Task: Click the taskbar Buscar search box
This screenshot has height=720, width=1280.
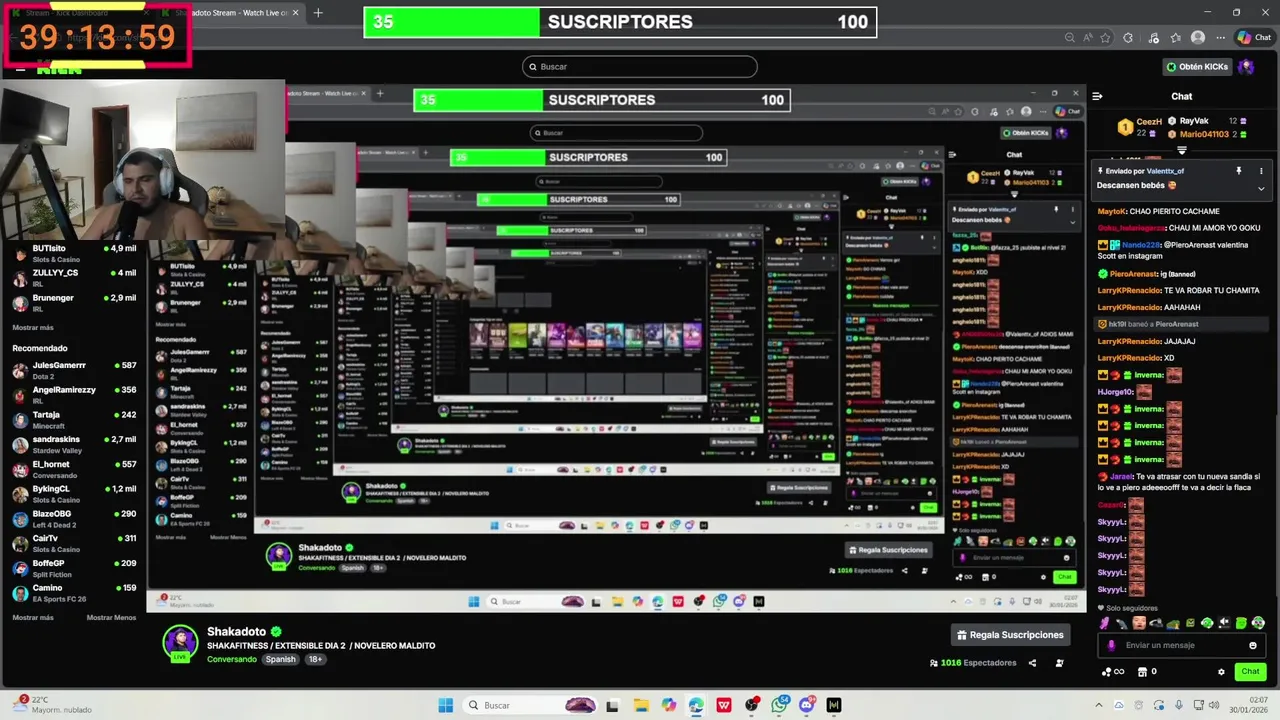Action: pyautogui.click(x=530, y=705)
